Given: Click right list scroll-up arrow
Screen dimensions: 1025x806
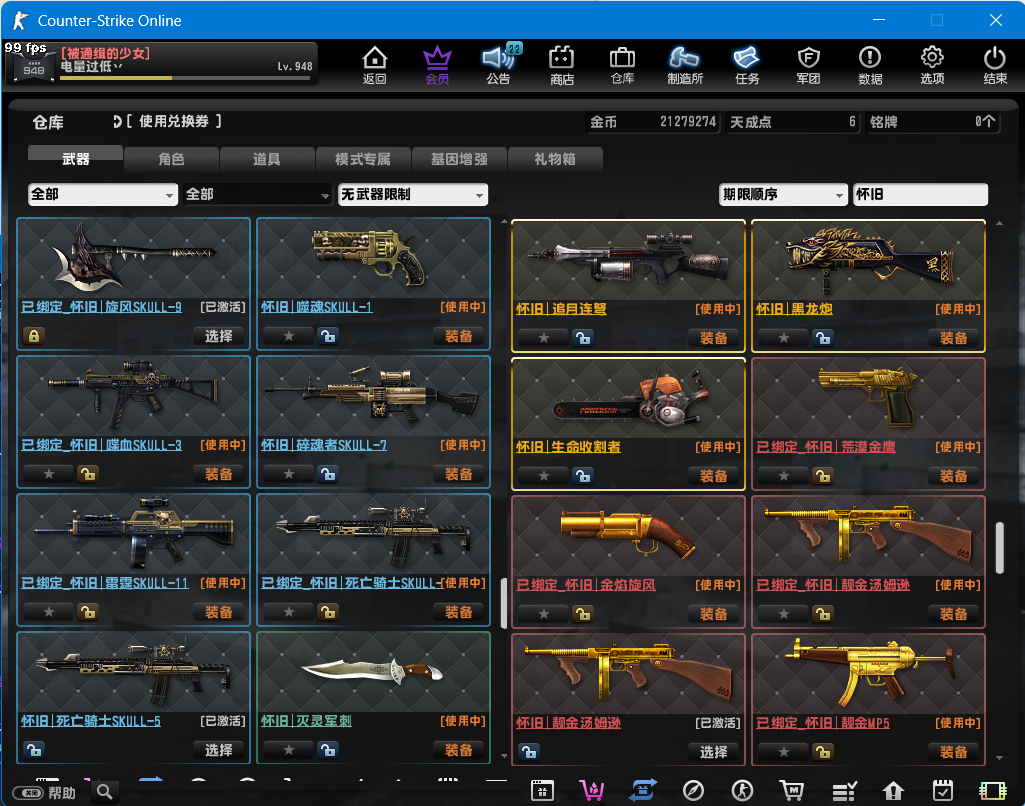Looking at the screenshot, I should (1000, 223).
